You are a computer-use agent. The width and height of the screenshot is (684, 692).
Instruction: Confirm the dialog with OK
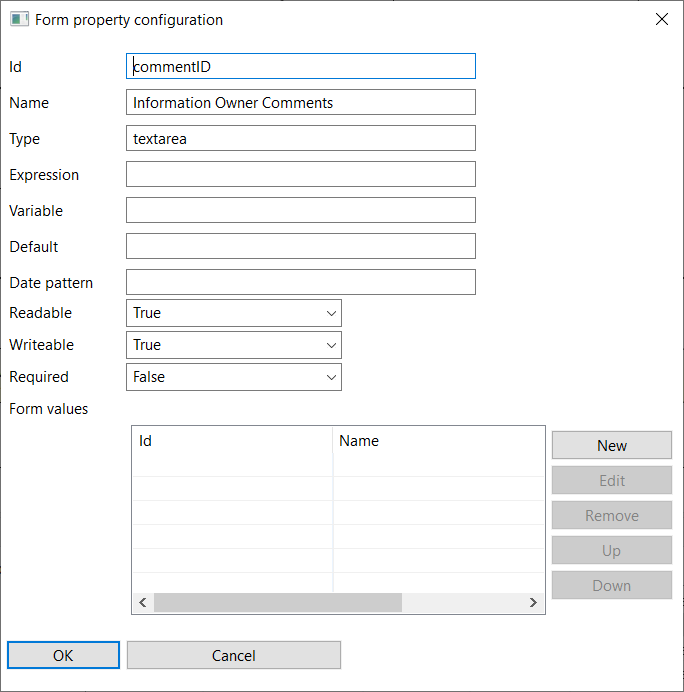click(x=63, y=655)
